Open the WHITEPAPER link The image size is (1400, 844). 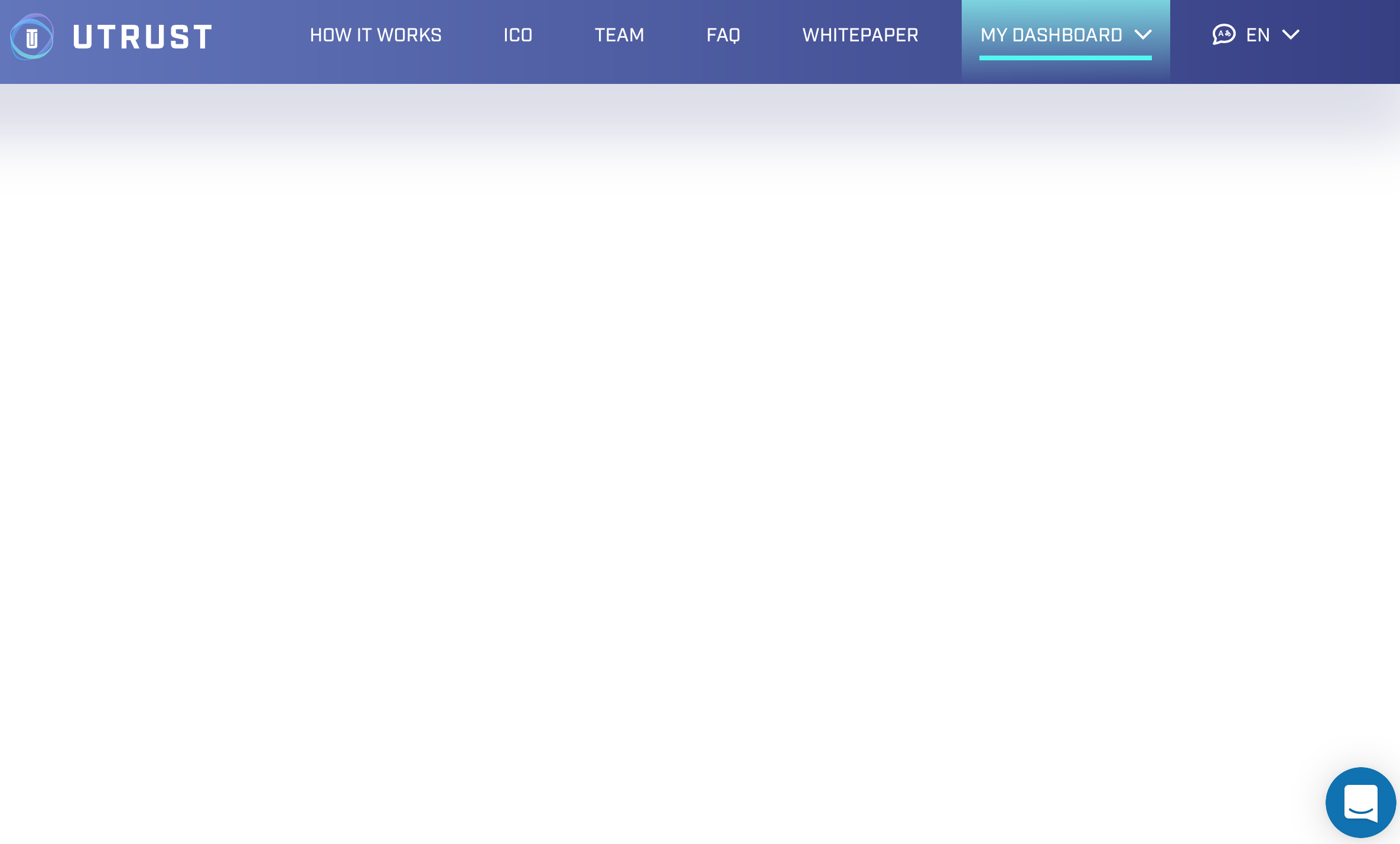(x=860, y=35)
